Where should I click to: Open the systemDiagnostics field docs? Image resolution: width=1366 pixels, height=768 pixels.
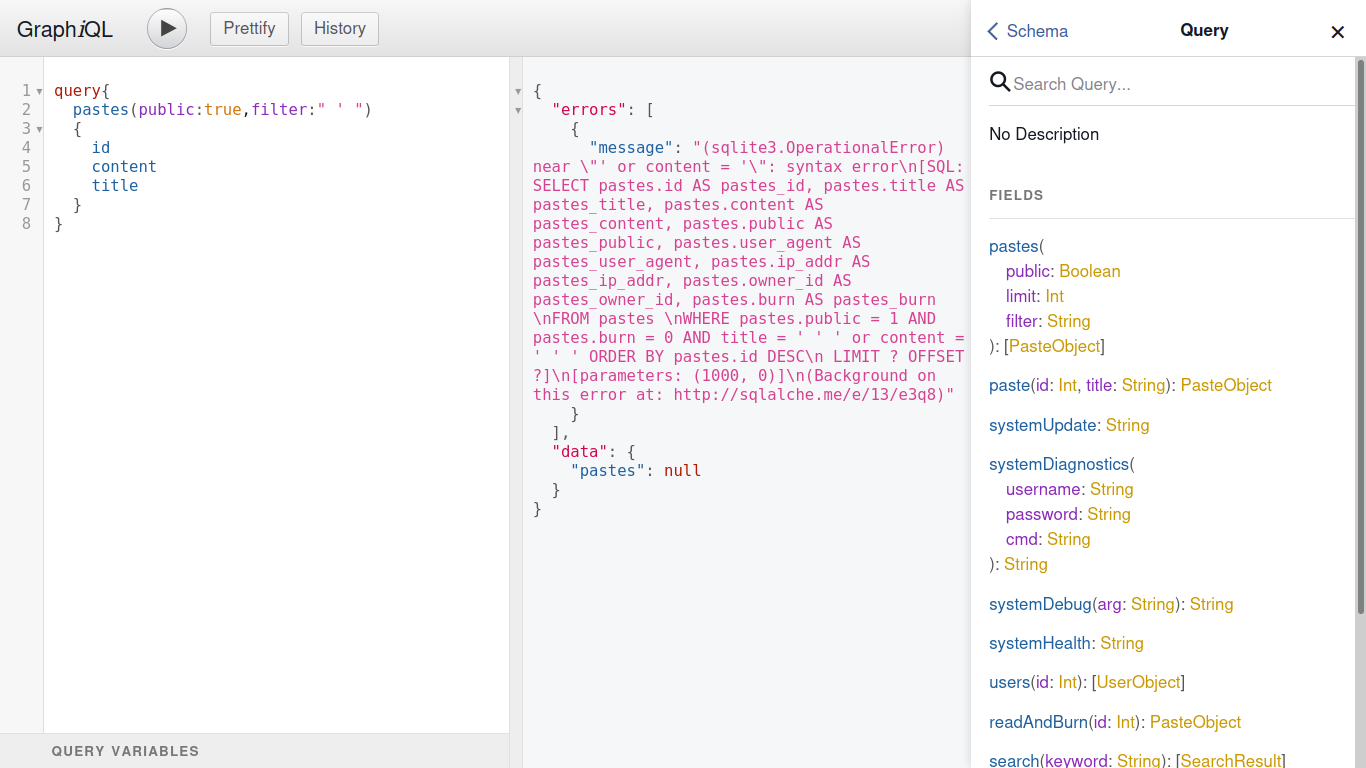coord(1058,464)
